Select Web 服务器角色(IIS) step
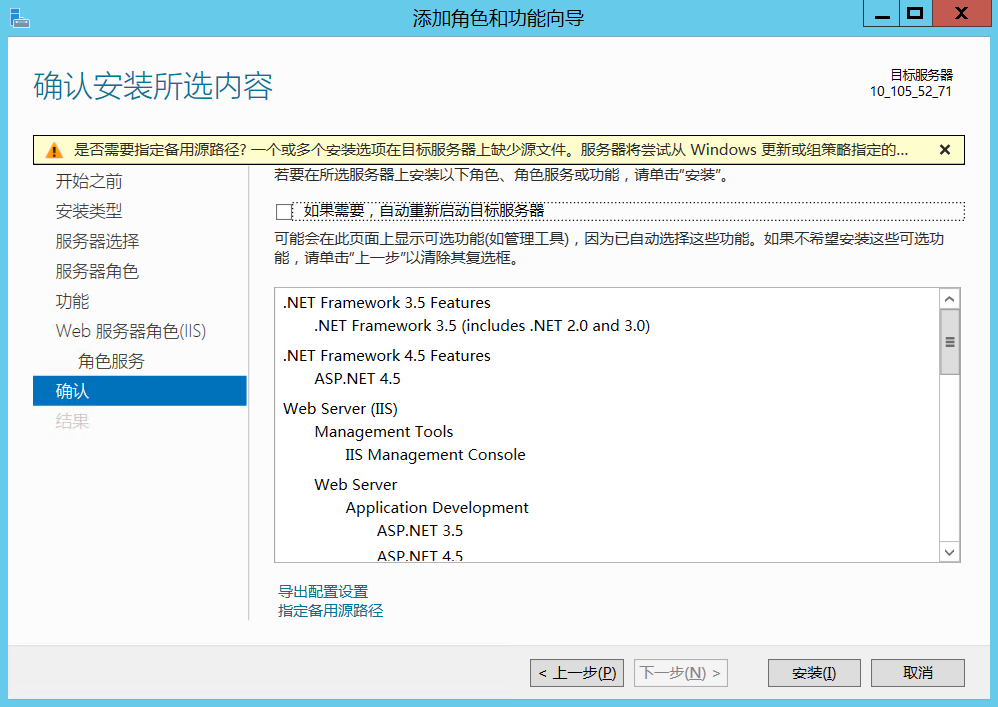 coord(130,331)
